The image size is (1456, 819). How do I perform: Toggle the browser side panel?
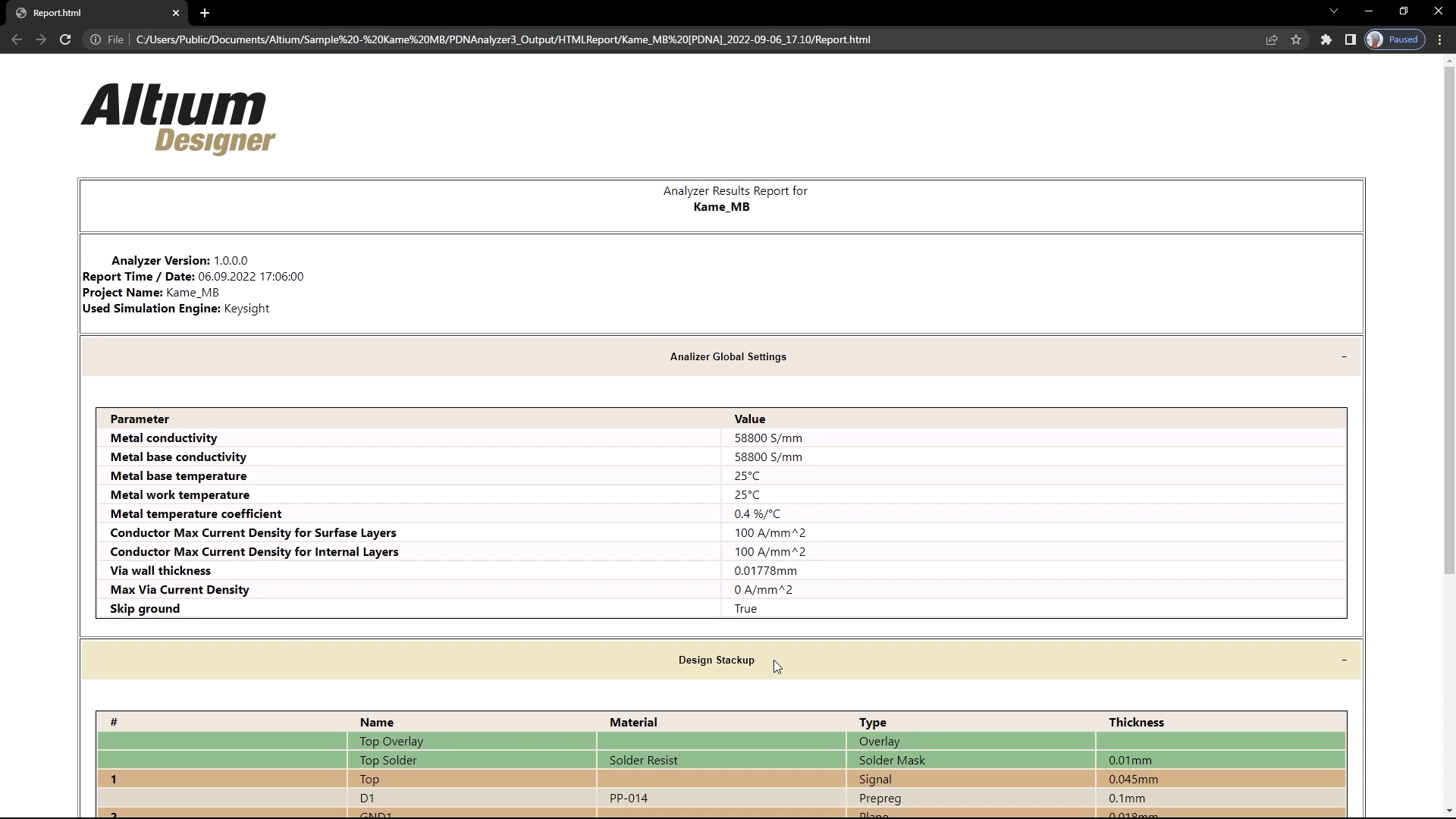tap(1351, 39)
